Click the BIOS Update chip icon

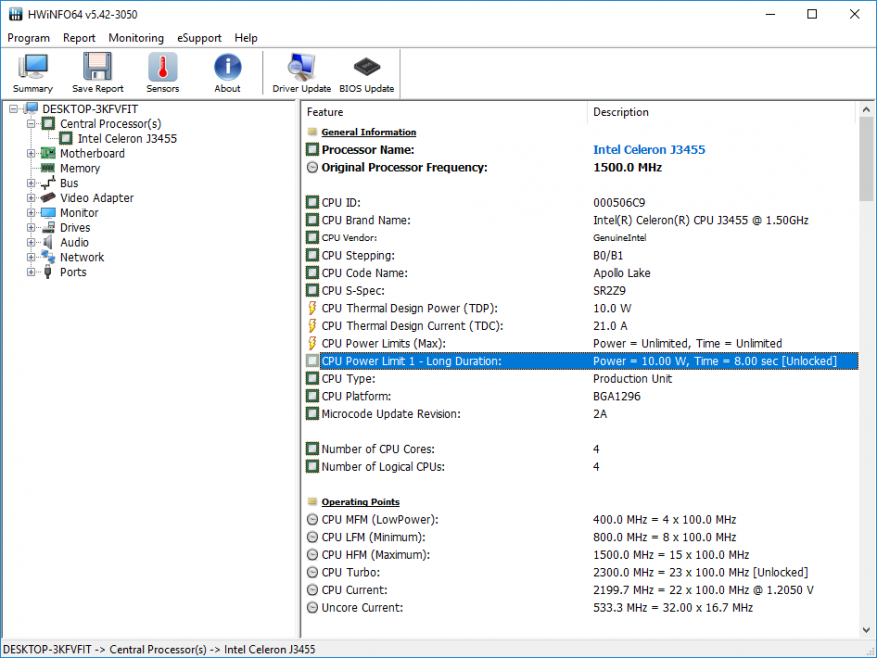tap(366, 68)
